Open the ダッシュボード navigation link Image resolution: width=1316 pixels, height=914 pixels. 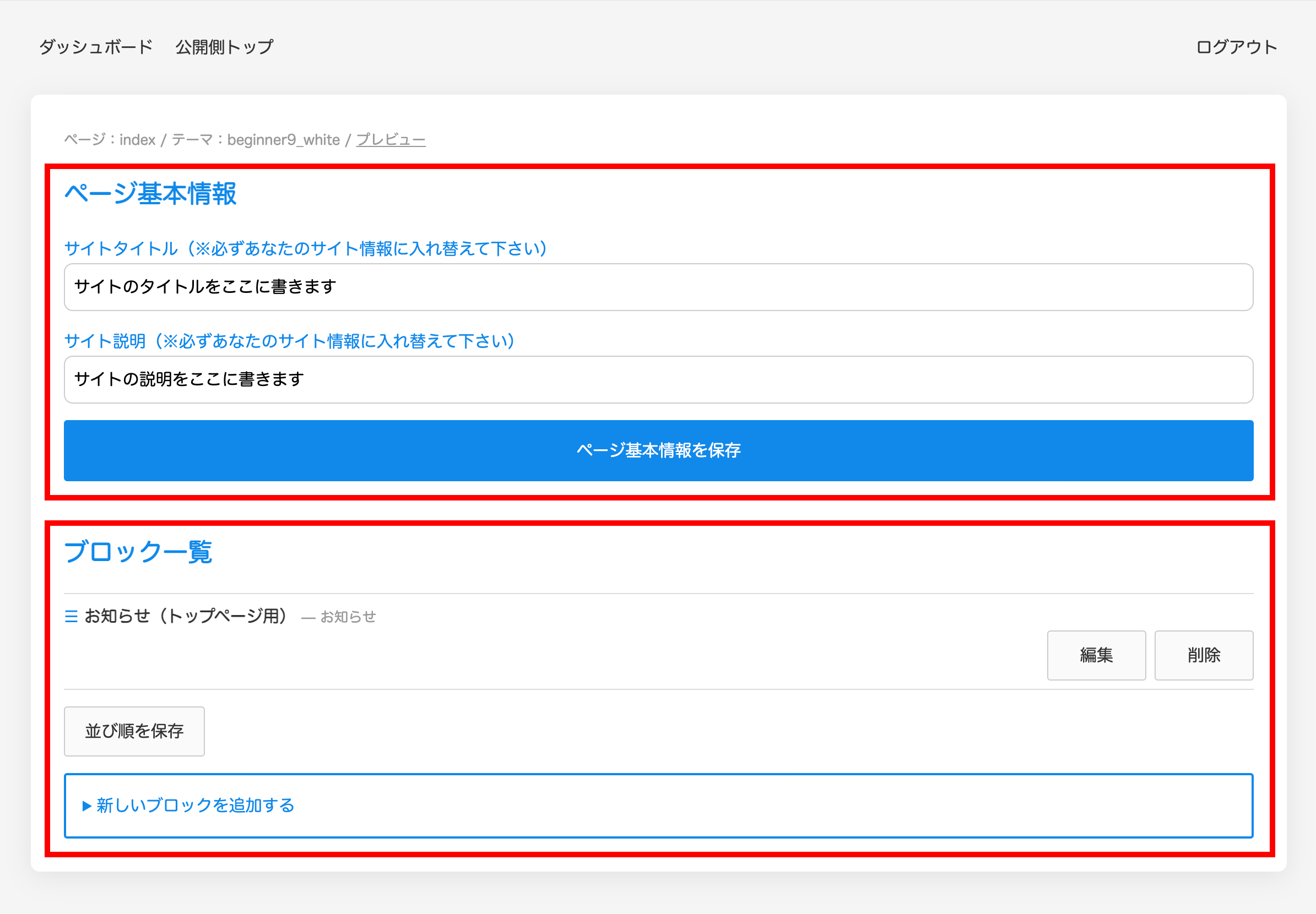[96, 47]
